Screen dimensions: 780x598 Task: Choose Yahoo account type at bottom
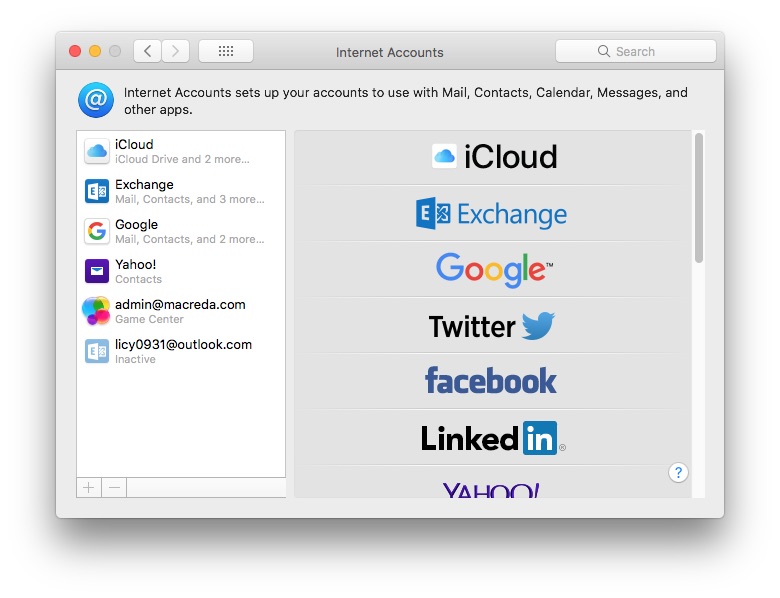click(x=494, y=483)
